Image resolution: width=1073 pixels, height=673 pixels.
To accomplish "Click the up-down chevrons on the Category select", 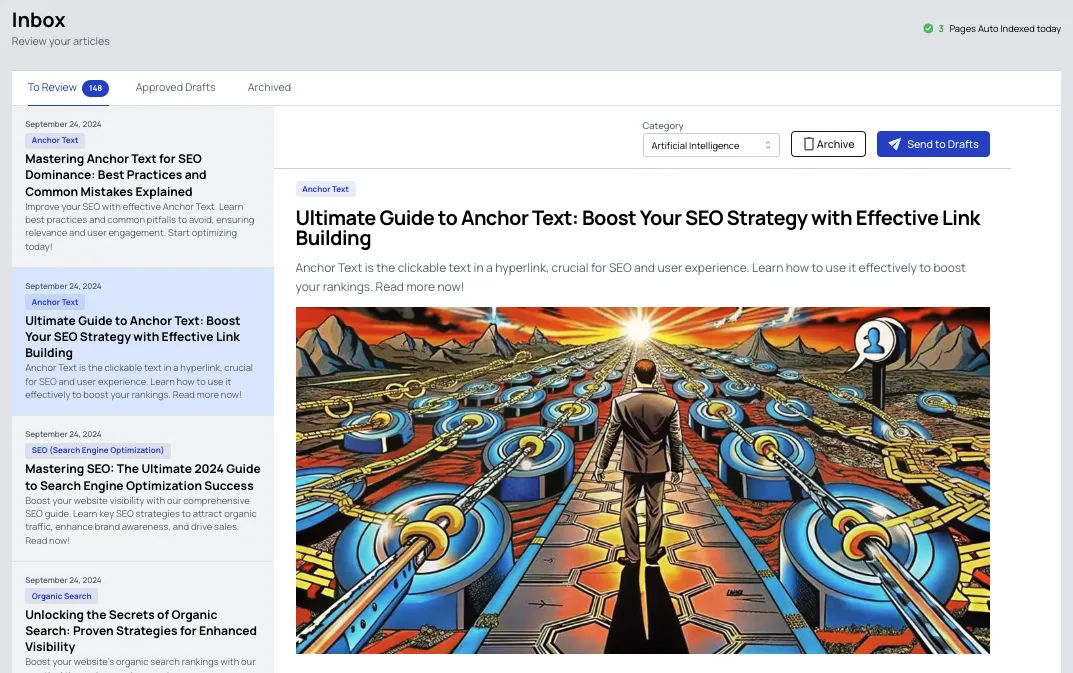I will click(768, 145).
